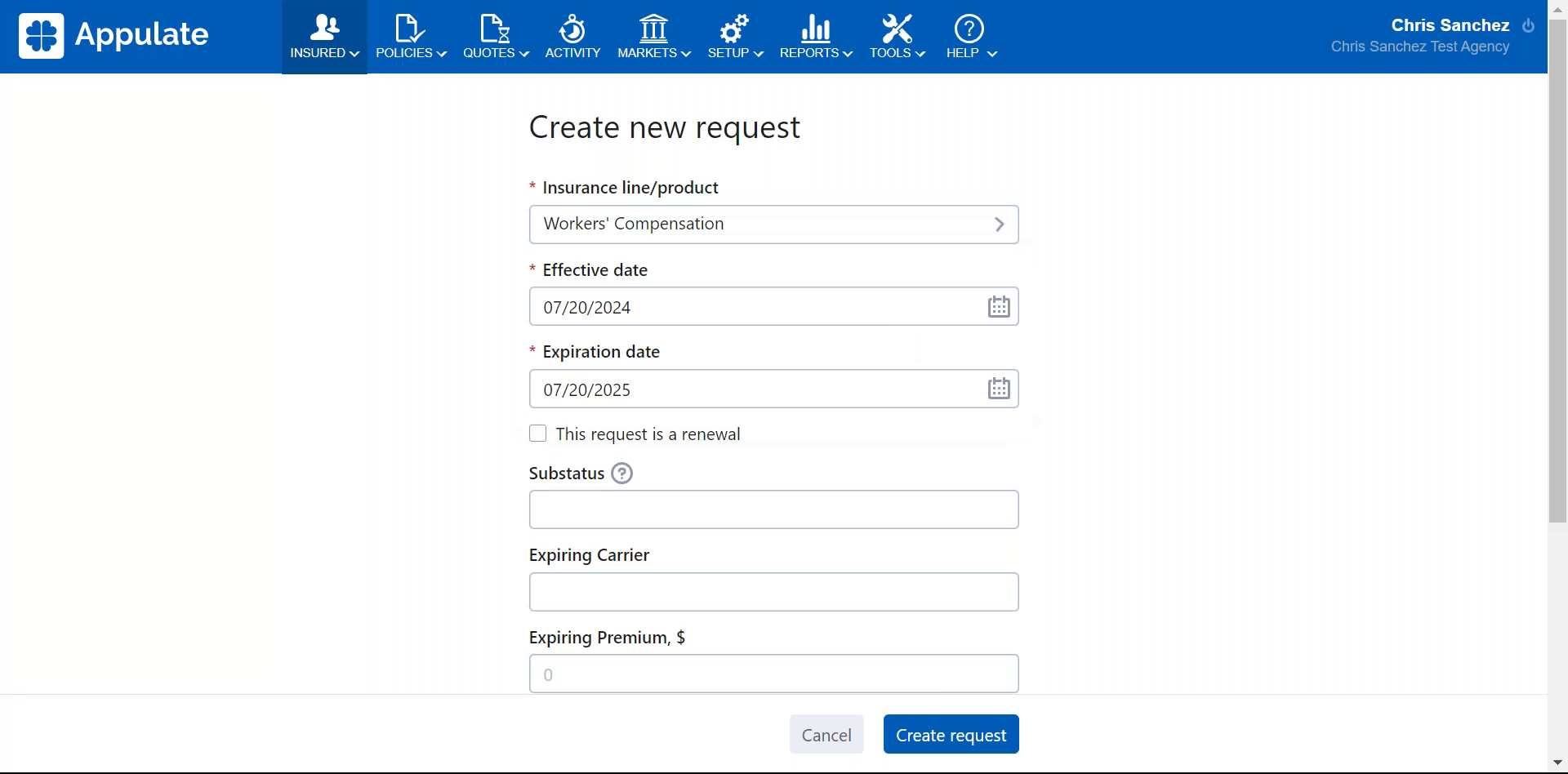
Task: Open the Activity stopwatch icon
Action: coord(572,26)
